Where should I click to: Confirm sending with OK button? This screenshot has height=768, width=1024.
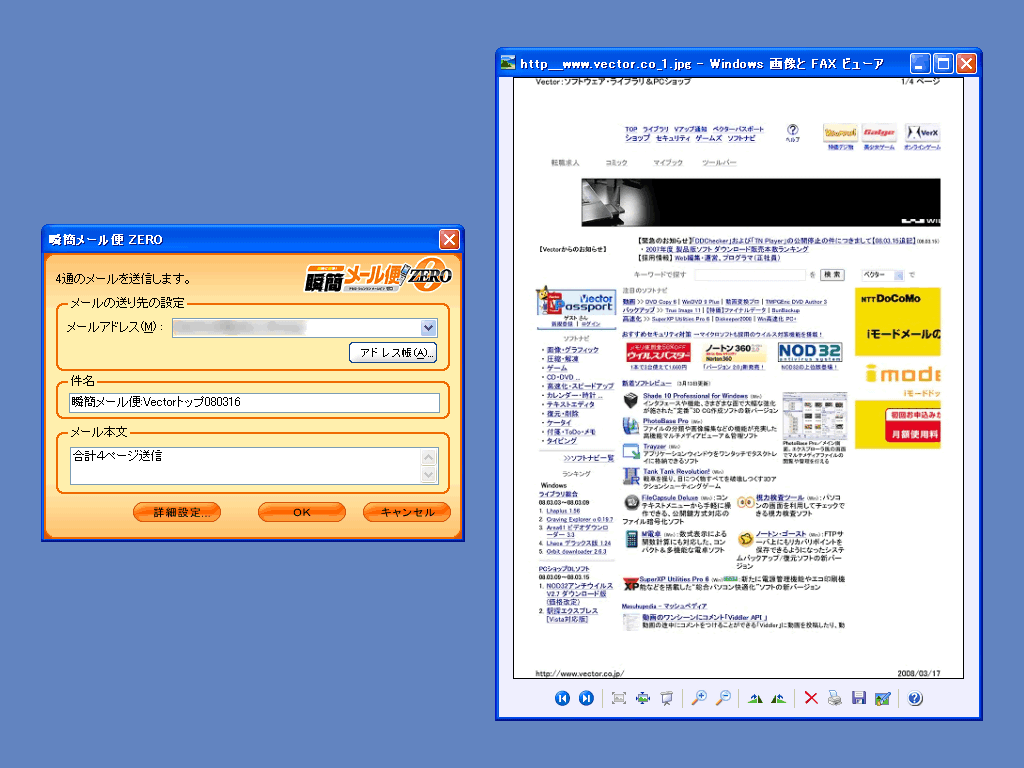click(302, 512)
